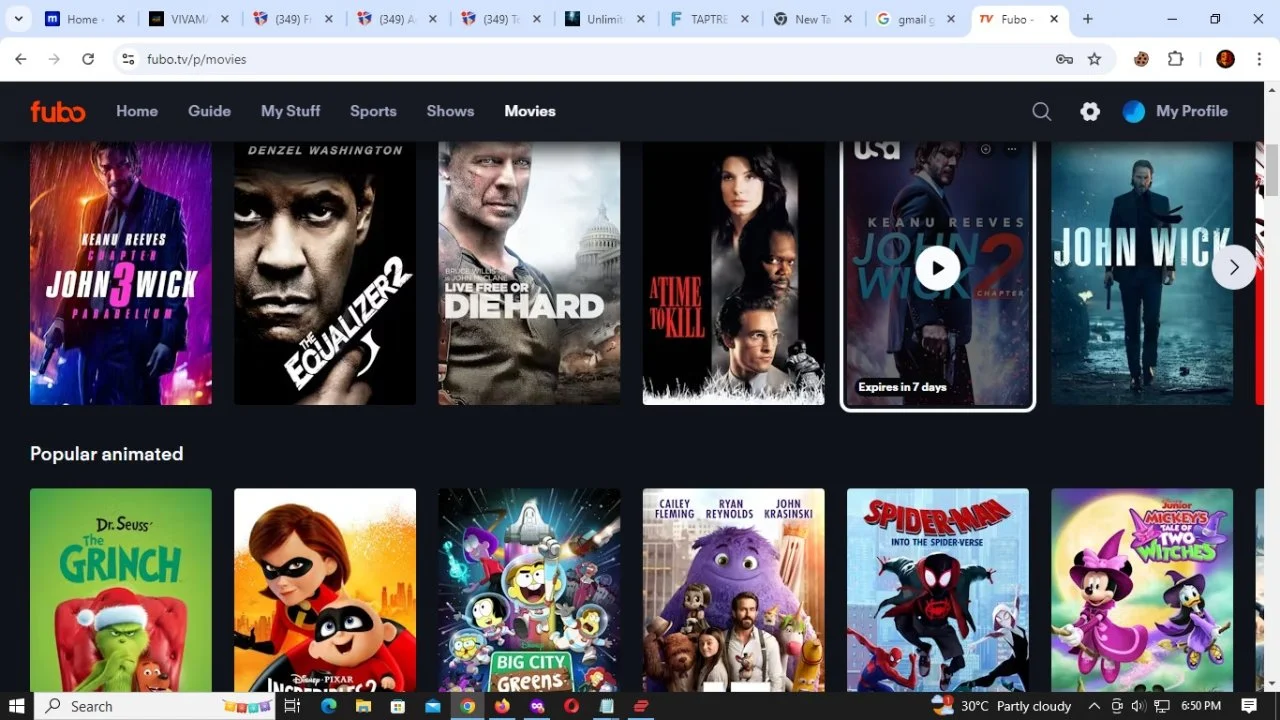Image resolution: width=1280 pixels, height=720 pixels.
Task: Open Task View in taskbar
Action: [292, 706]
